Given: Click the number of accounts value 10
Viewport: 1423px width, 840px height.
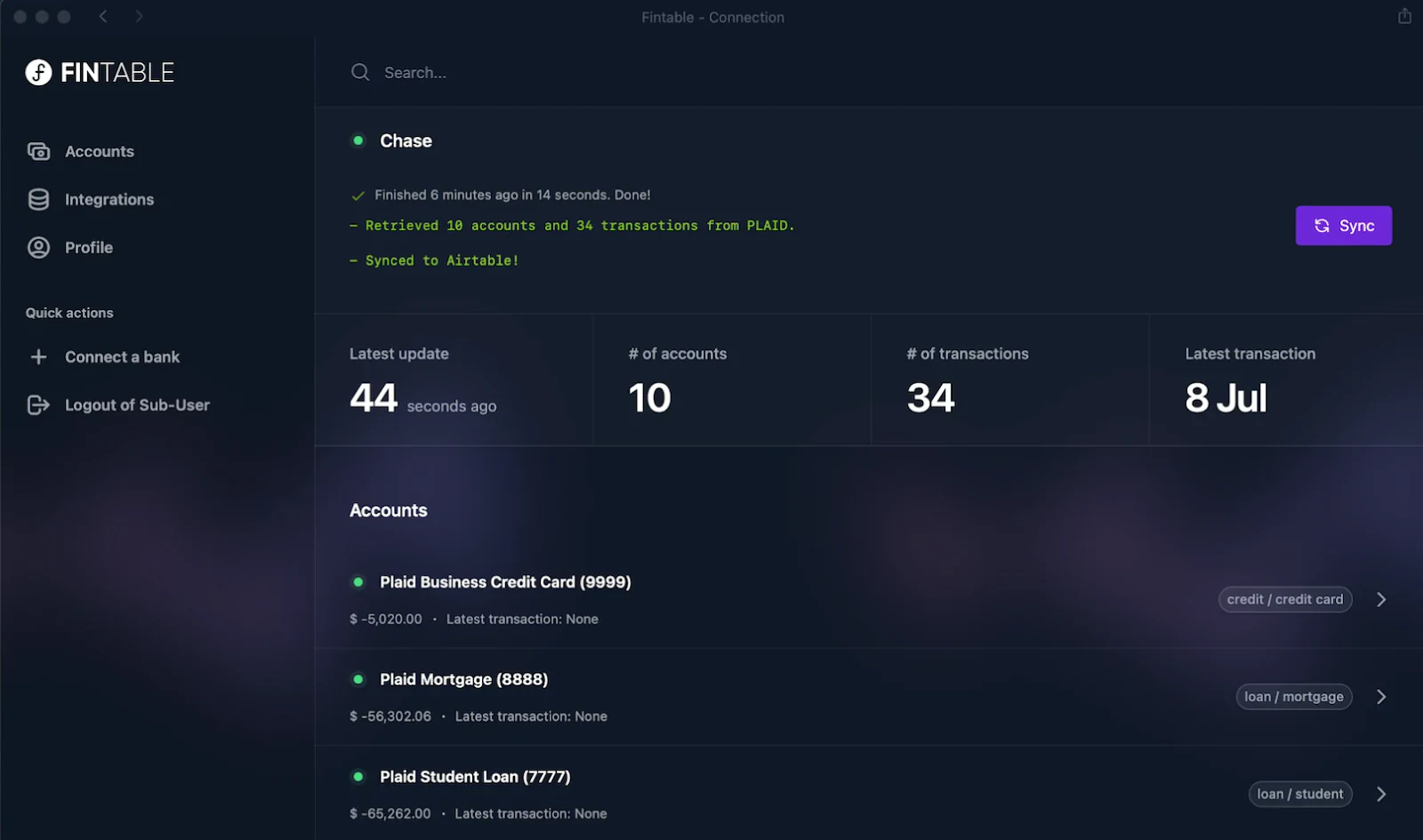Looking at the screenshot, I should pyautogui.click(x=649, y=397).
